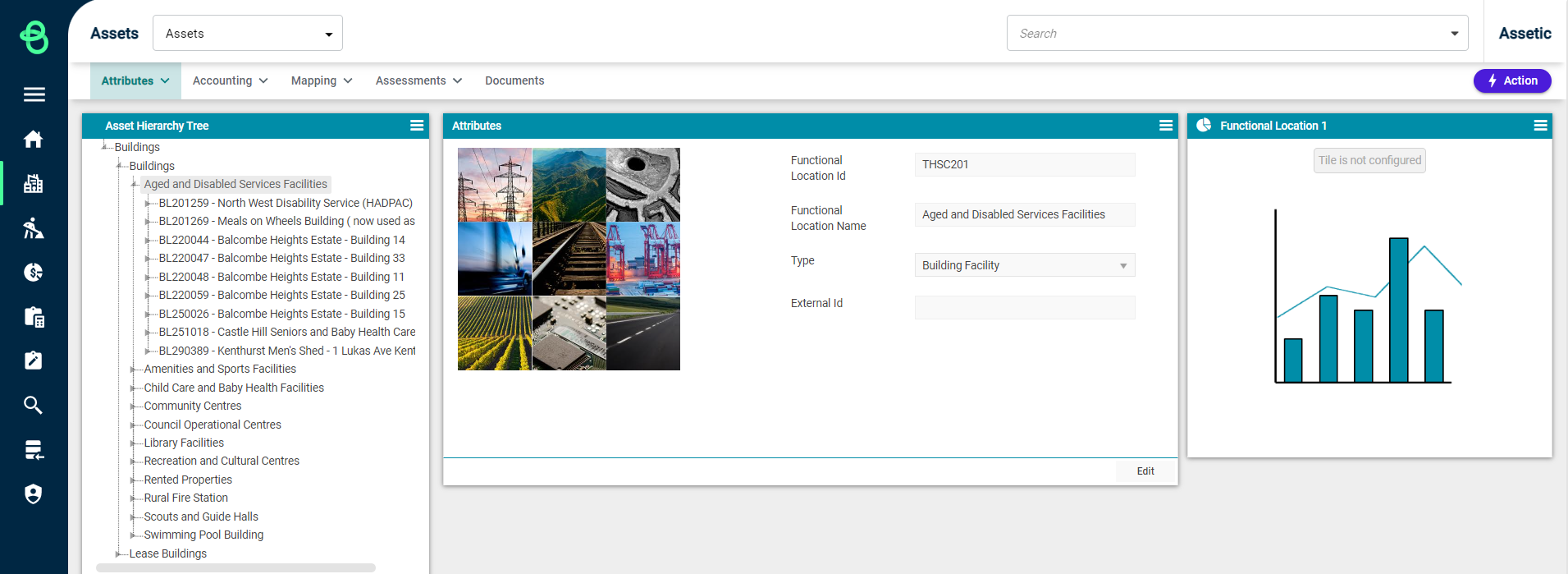Open the Search box dropdown arrow
This screenshot has width=1568, height=574.
coord(1454,34)
